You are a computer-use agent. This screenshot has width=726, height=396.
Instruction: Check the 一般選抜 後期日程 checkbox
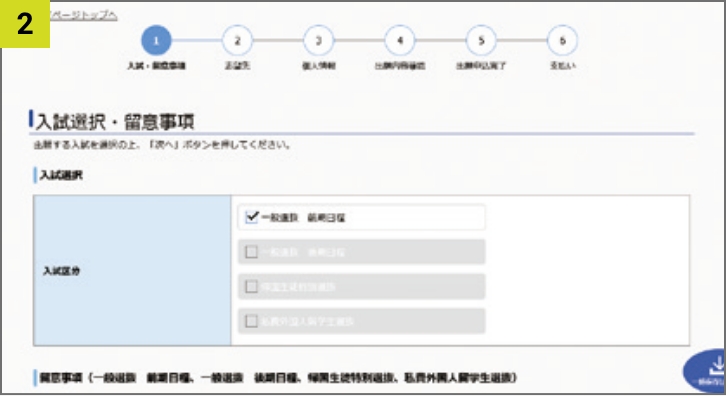click(x=251, y=252)
